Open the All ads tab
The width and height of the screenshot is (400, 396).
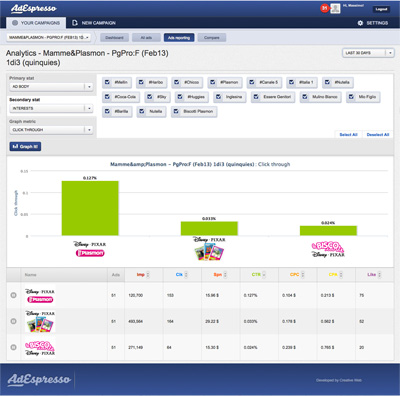tap(146, 38)
